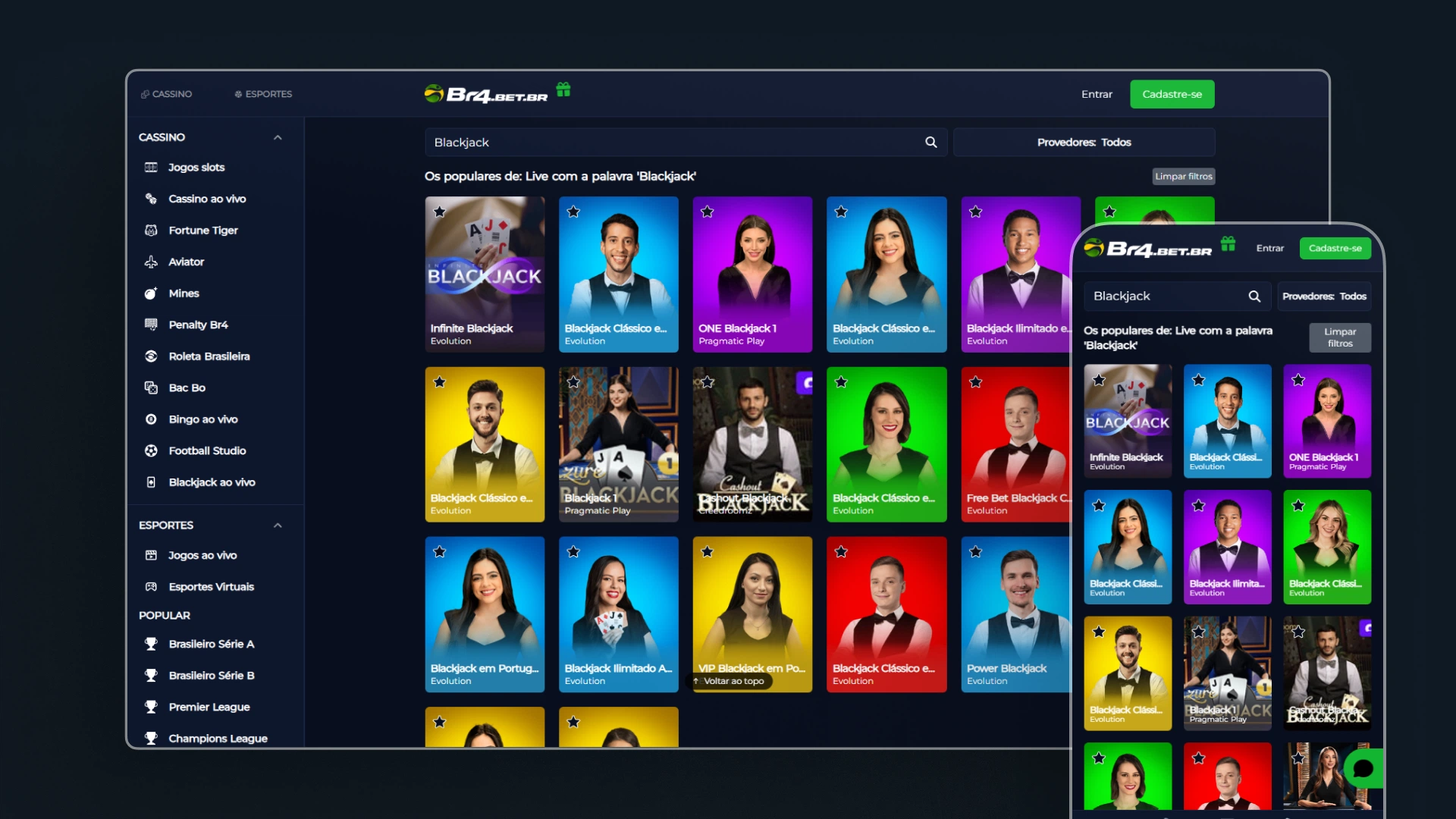Image resolution: width=1456 pixels, height=819 pixels.
Task: Collapse the CASSINO sidebar section
Action: (278, 137)
